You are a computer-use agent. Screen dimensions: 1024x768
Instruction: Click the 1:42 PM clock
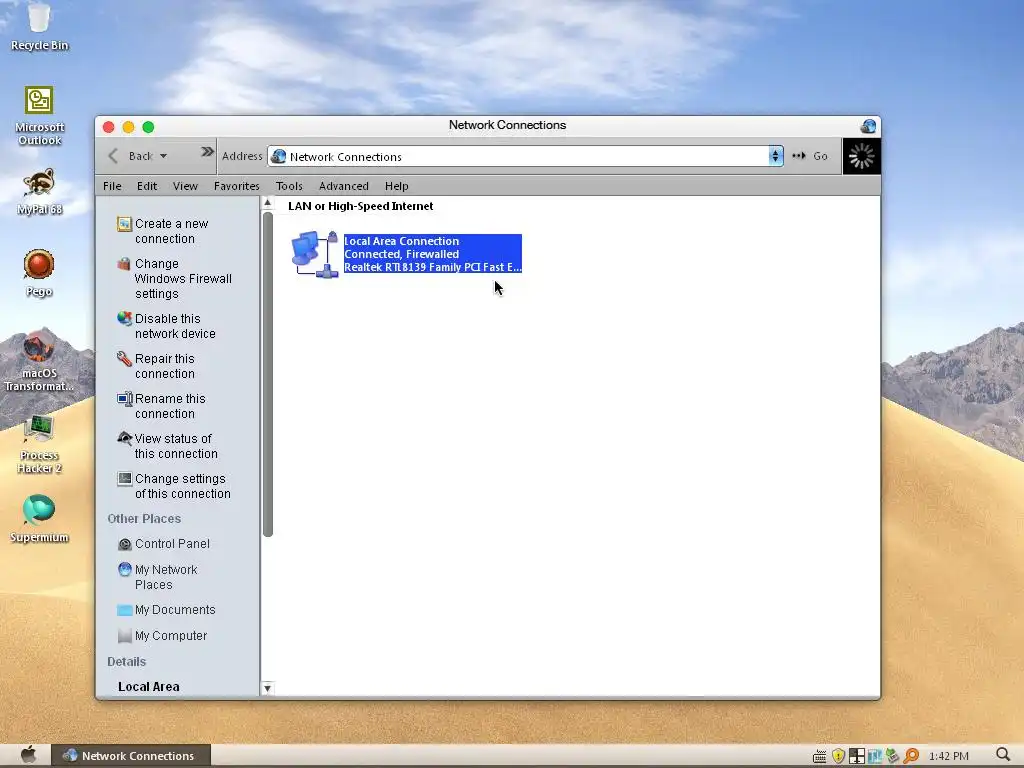click(949, 756)
